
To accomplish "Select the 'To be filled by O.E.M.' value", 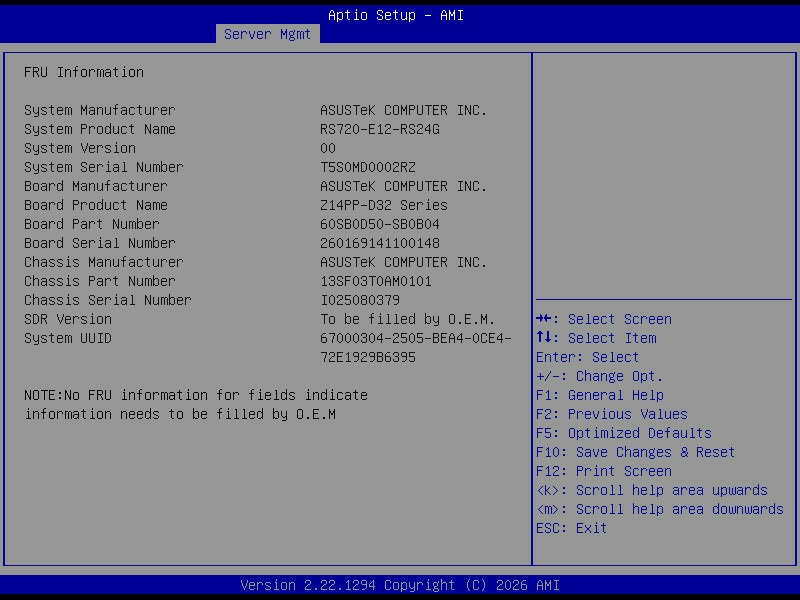I will tap(408, 319).
